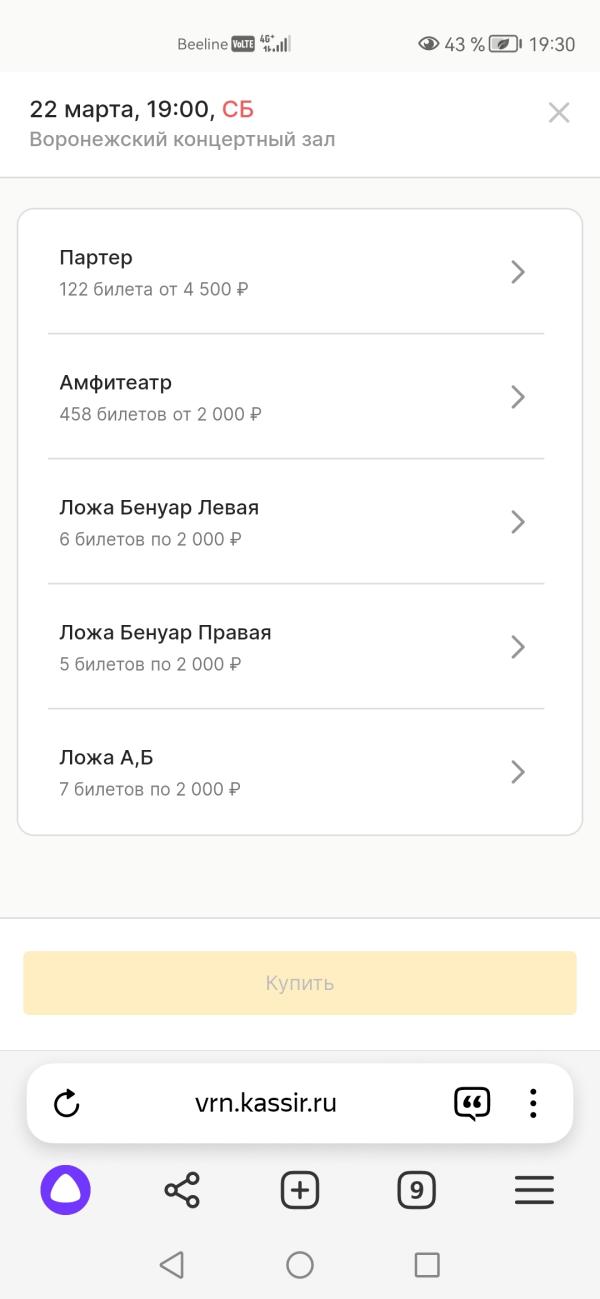Open the three-dot page options menu

click(533, 1104)
